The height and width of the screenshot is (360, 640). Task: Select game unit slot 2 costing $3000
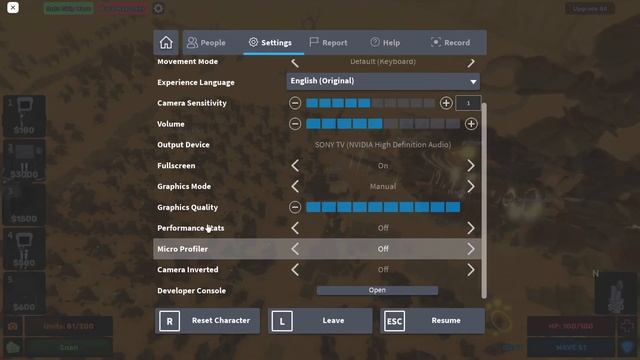pos(24,160)
